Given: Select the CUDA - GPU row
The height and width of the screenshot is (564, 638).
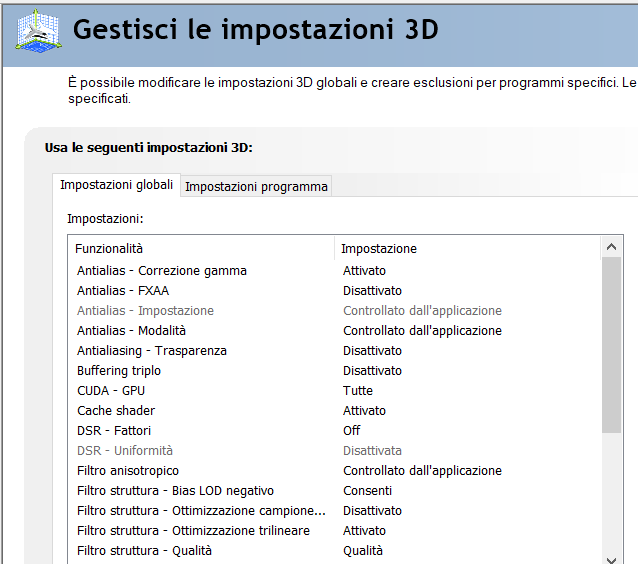Looking at the screenshot, I should point(334,390).
